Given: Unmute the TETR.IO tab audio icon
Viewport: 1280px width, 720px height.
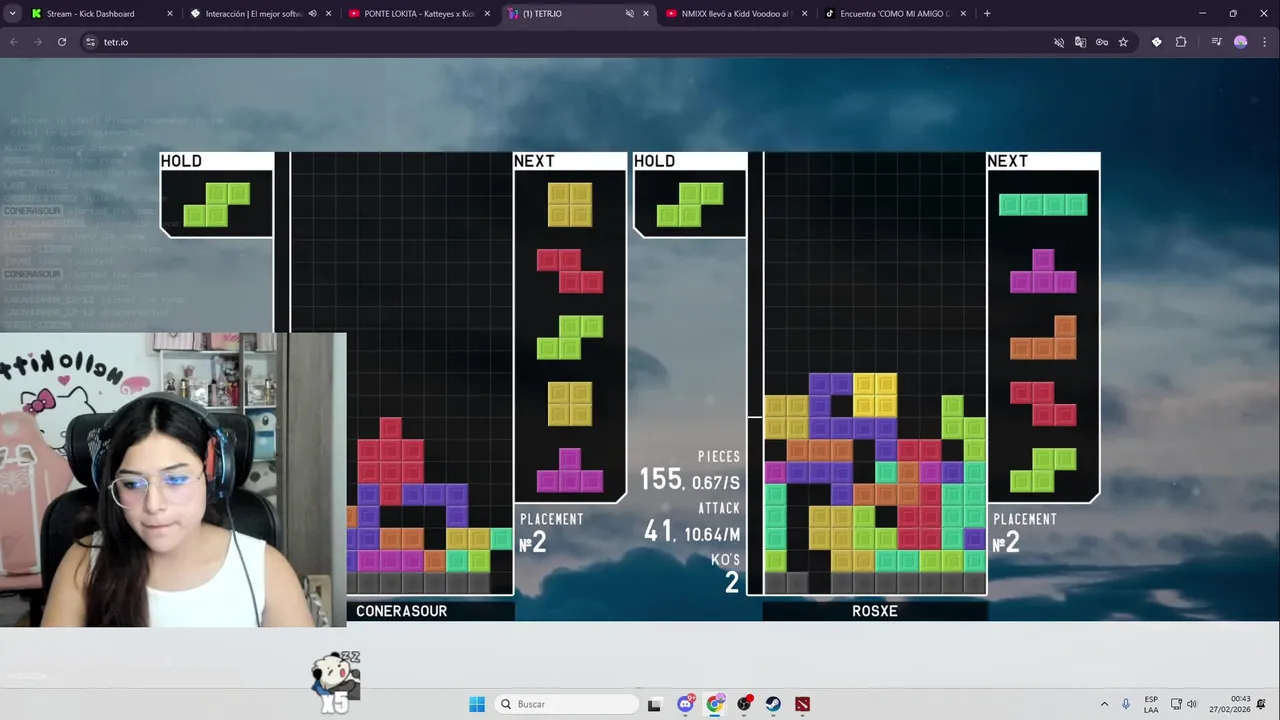Looking at the screenshot, I should 630,14.
